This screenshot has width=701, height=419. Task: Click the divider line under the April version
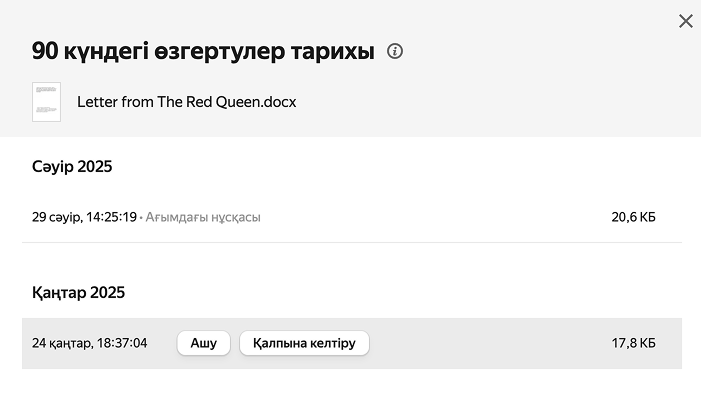pos(350,242)
